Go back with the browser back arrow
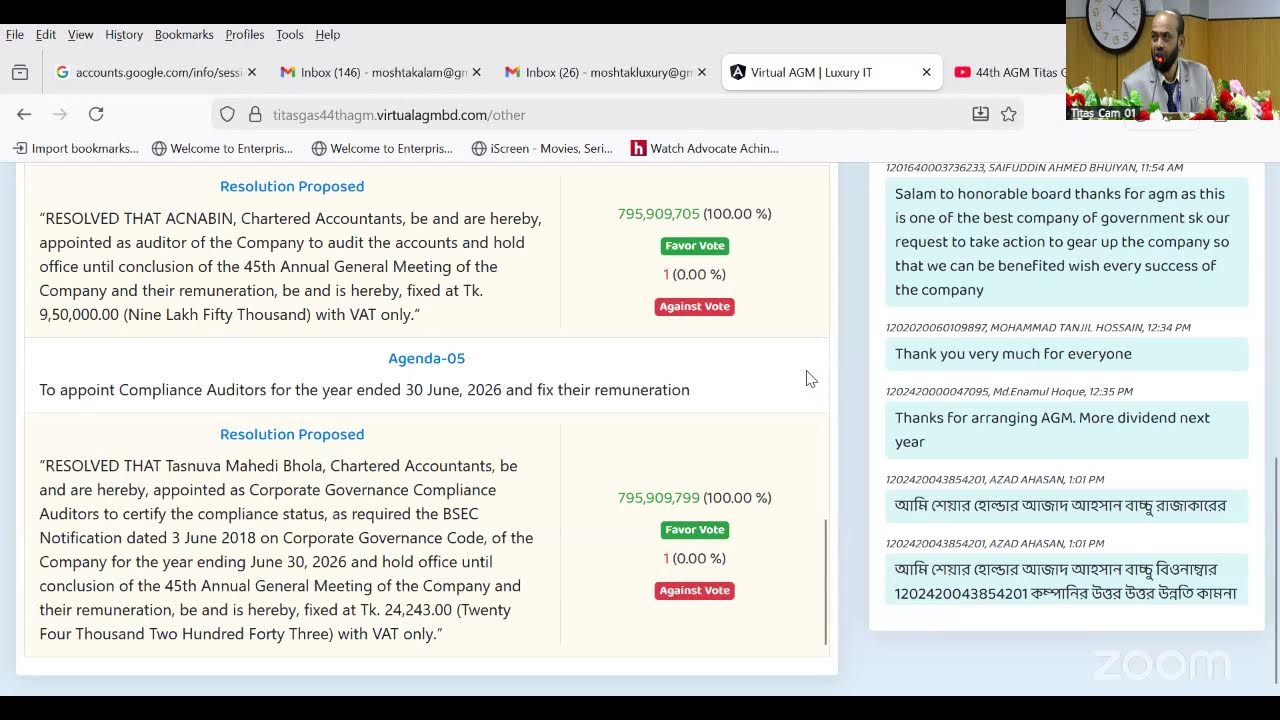The height and width of the screenshot is (720, 1280). tap(24, 114)
